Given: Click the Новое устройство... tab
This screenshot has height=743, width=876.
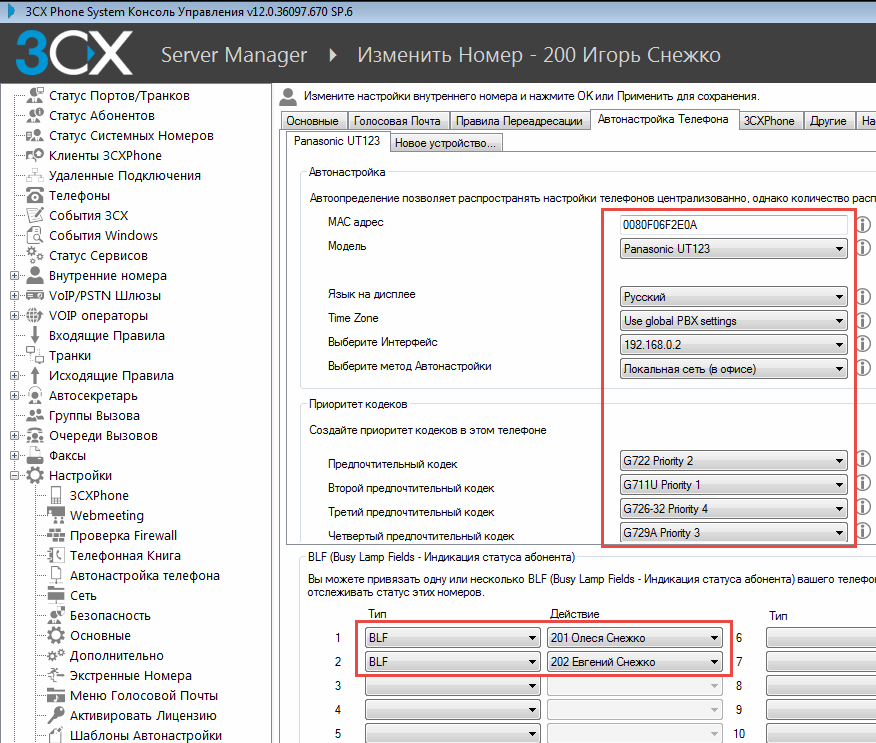Looking at the screenshot, I should point(446,143).
